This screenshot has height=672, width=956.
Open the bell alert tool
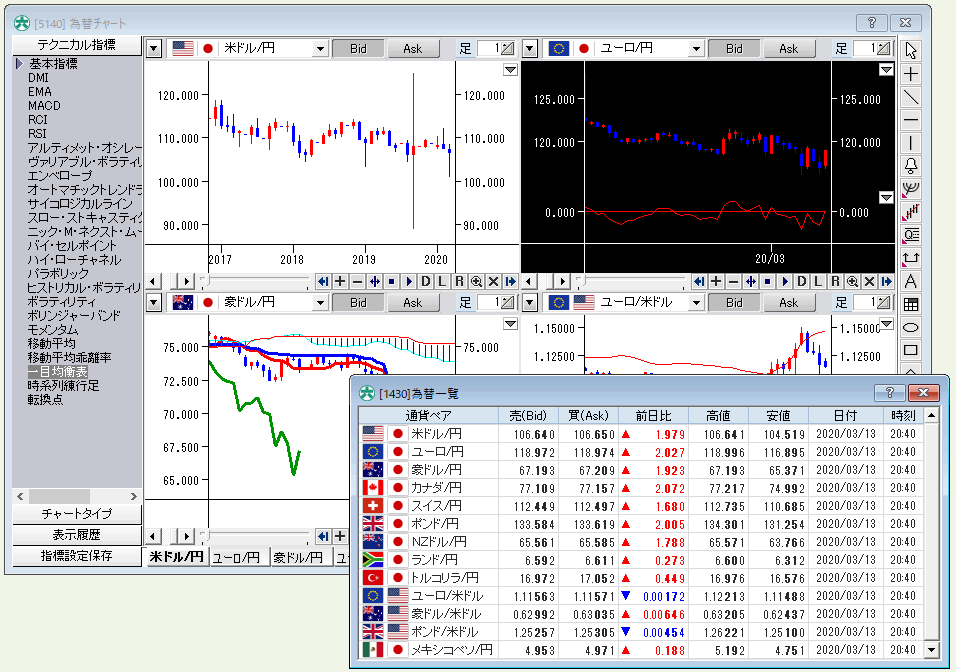click(x=911, y=166)
